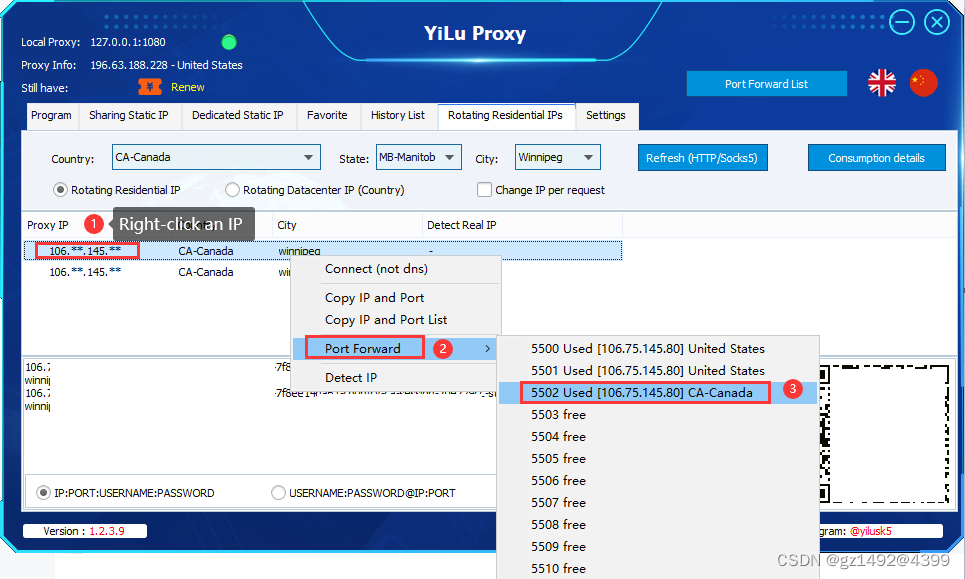Select port 5501 Used United States
Viewport: 965px width, 579px height.
pos(658,370)
